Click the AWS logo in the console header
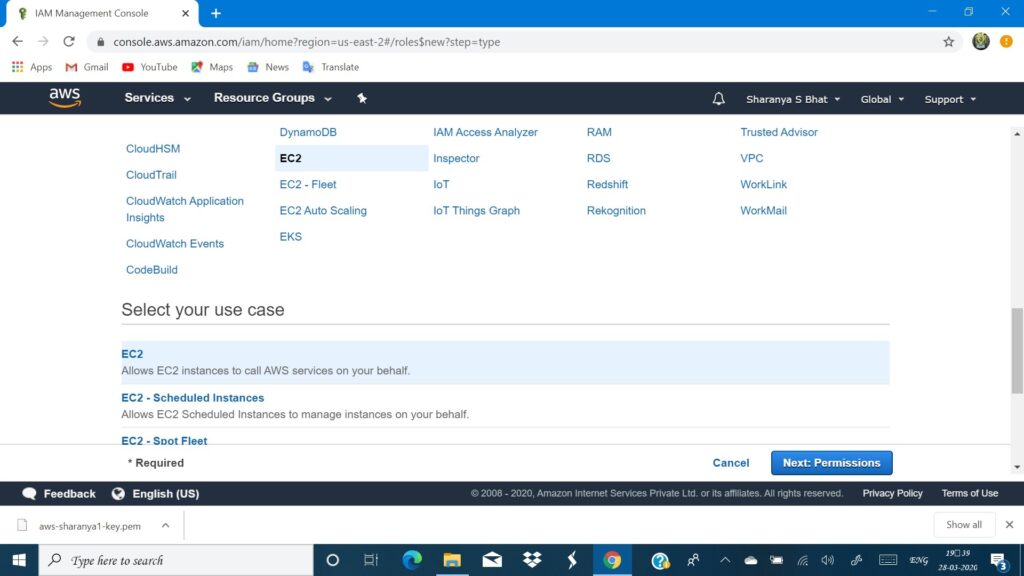This screenshot has height=576, width=1024. (65, 98)
